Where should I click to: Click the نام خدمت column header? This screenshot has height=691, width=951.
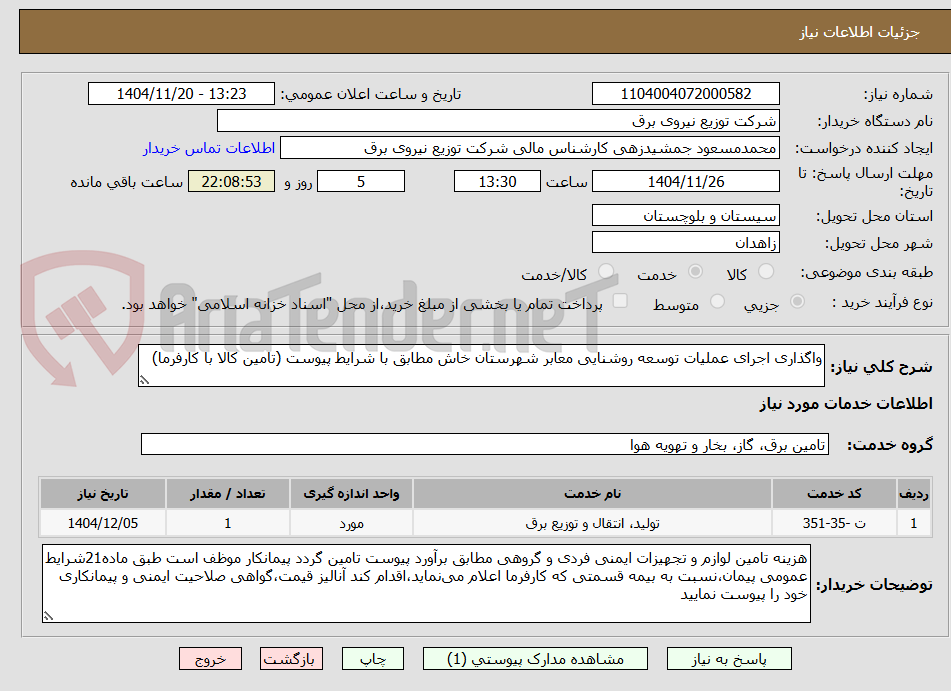(x=593, y=494)
